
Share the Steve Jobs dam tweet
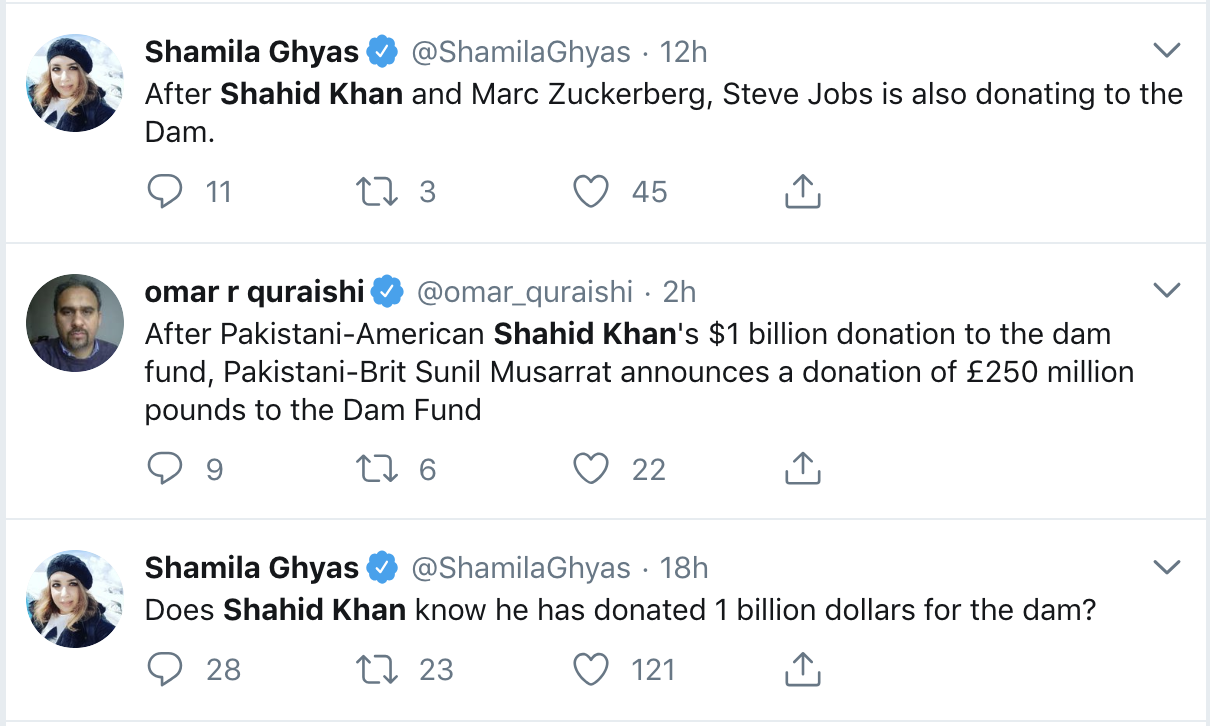802,191
